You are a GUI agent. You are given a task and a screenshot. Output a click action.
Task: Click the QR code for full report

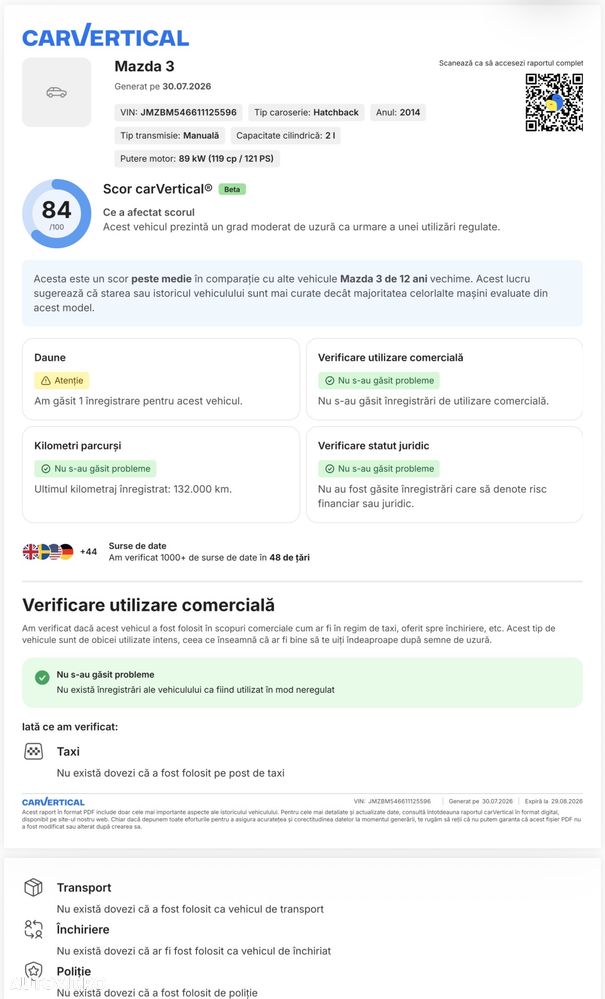pyautogui.click(x=554, y=103)
